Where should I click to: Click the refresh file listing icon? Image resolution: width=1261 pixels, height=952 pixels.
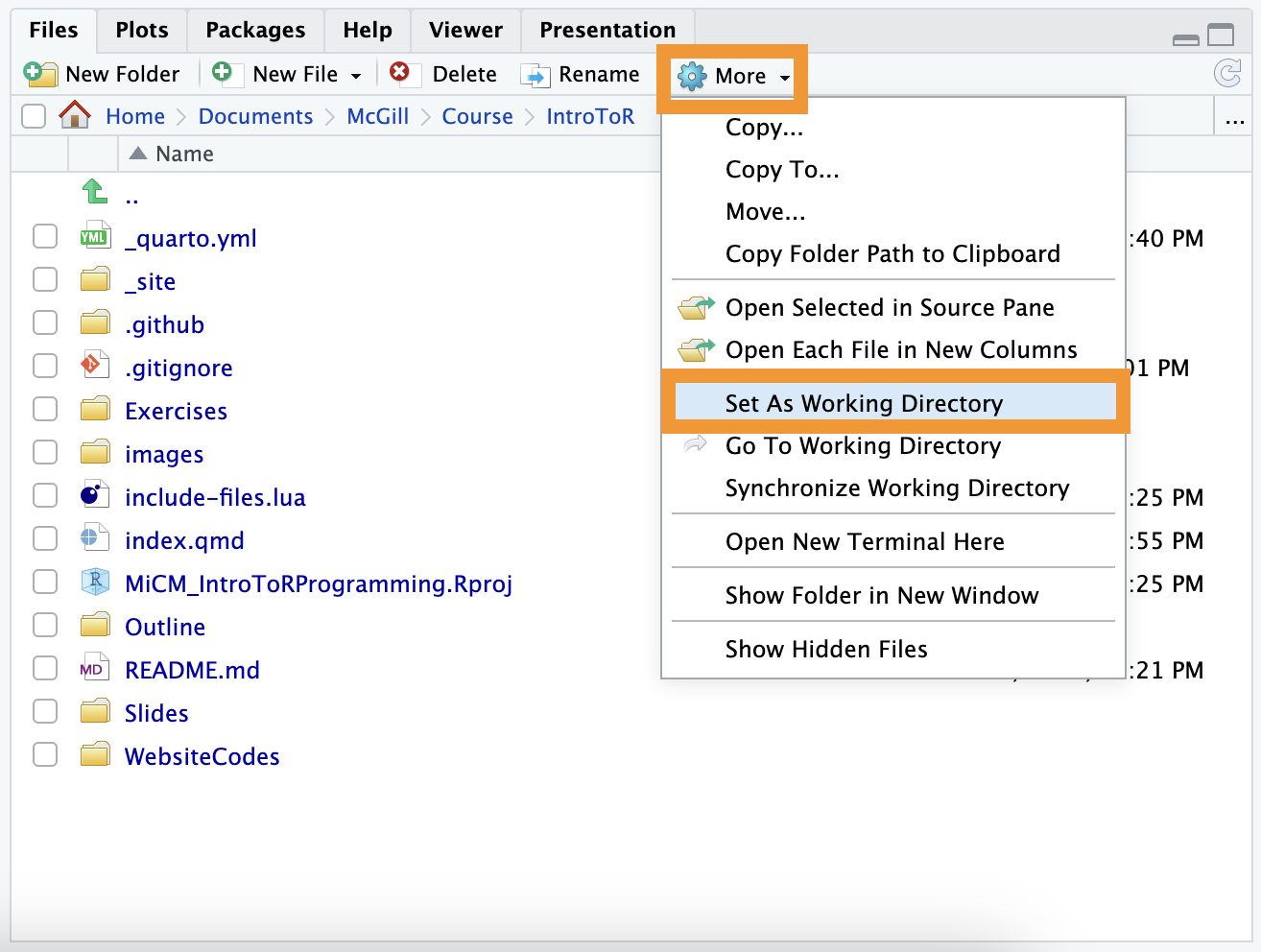[1227, 73]
